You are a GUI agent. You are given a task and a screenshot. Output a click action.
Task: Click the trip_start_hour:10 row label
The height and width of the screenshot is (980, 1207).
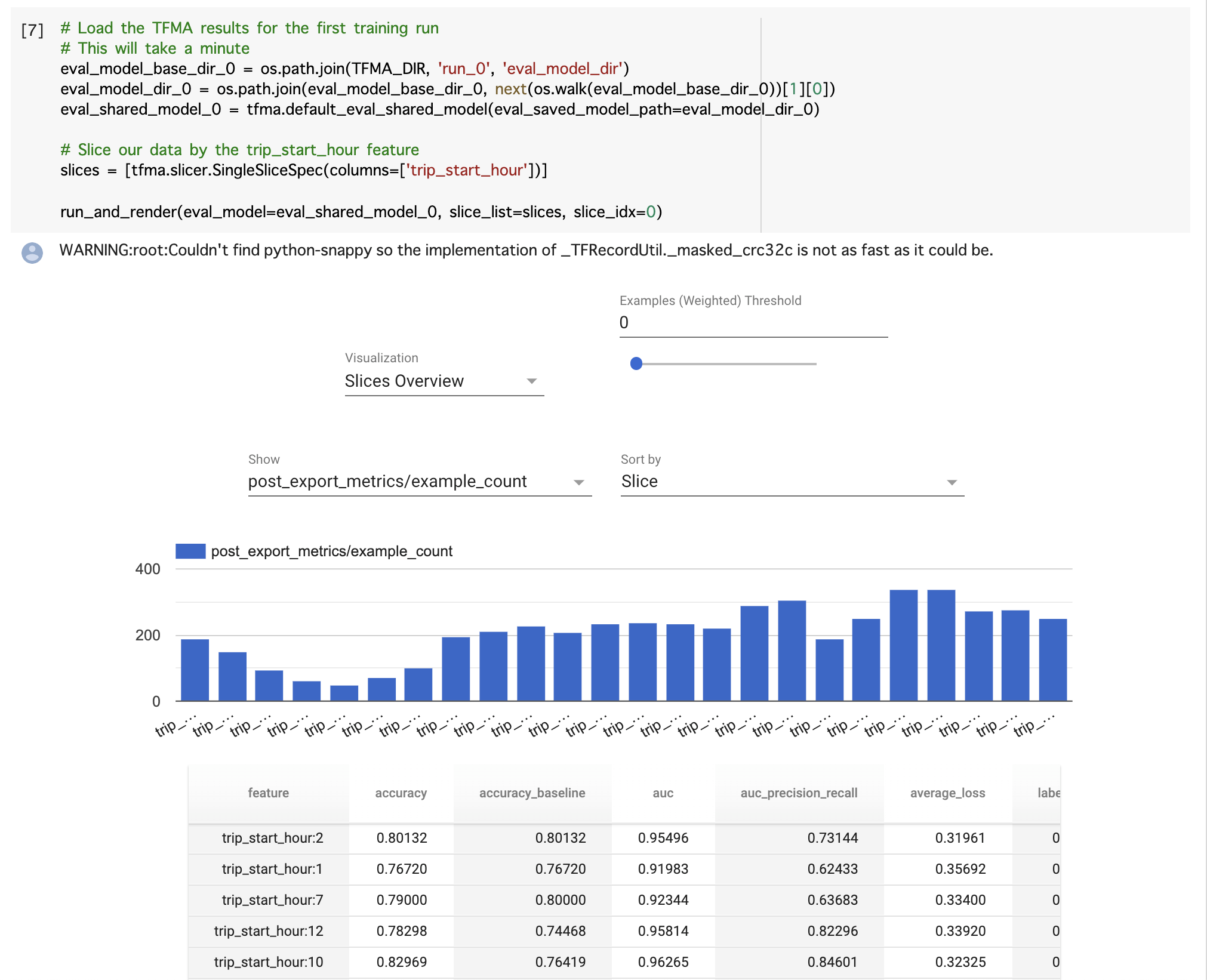269,962
